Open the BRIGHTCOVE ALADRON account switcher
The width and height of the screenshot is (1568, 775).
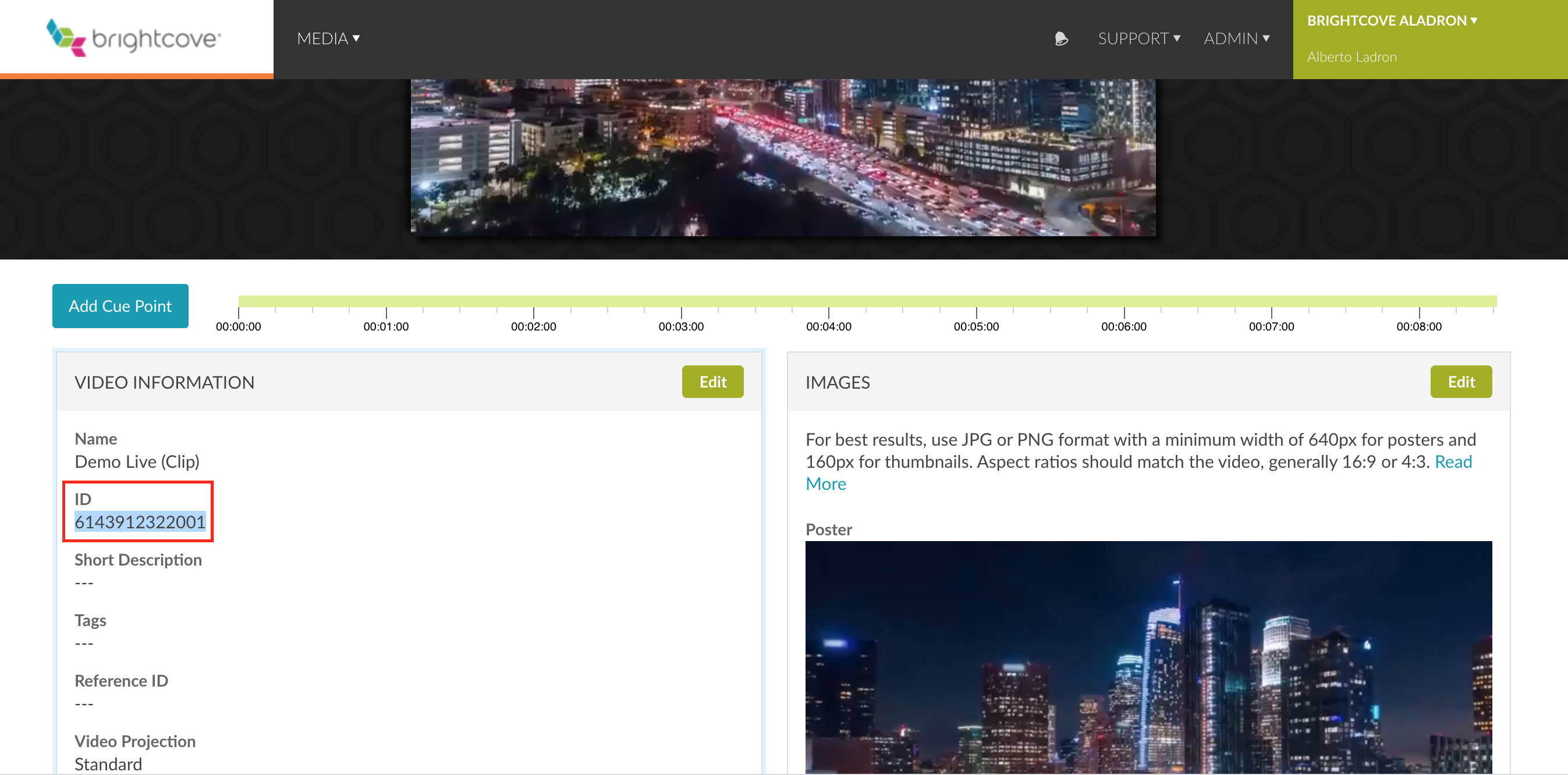click(x=1392, y=21)
